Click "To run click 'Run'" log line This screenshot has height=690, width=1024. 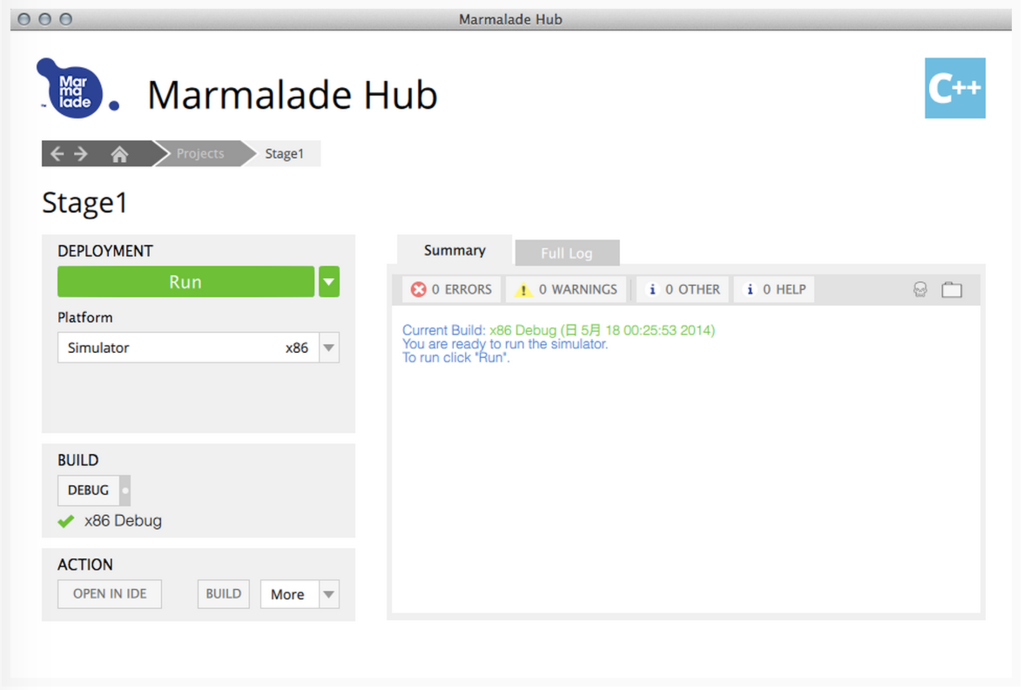456,358
